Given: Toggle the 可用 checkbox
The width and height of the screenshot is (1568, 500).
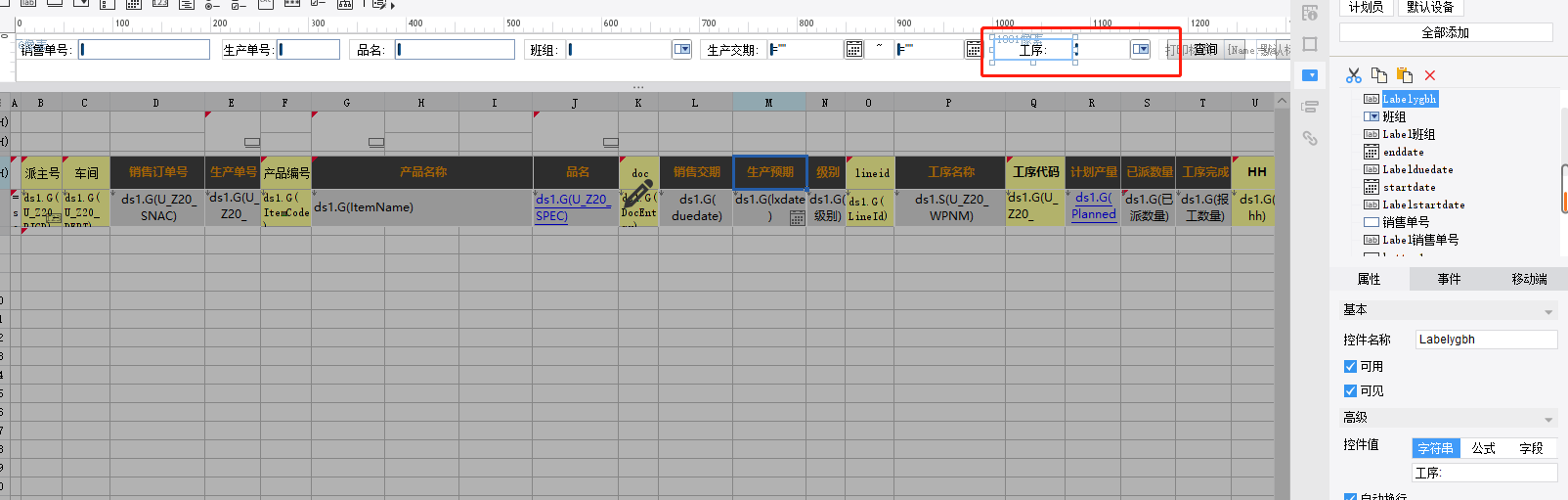Looking at the screenshot, I should [x=1350, y=366].
